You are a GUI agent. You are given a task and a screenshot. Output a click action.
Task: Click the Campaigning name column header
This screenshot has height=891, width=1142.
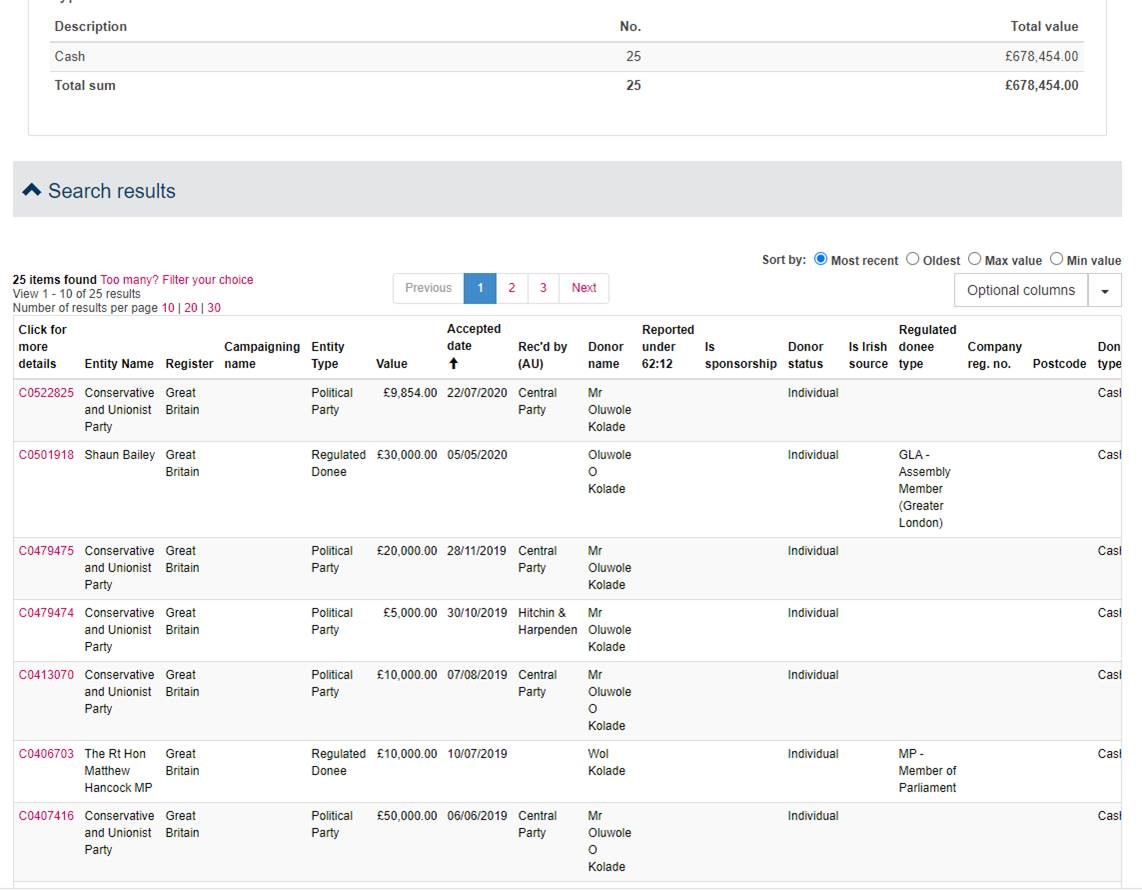point(261,355)
